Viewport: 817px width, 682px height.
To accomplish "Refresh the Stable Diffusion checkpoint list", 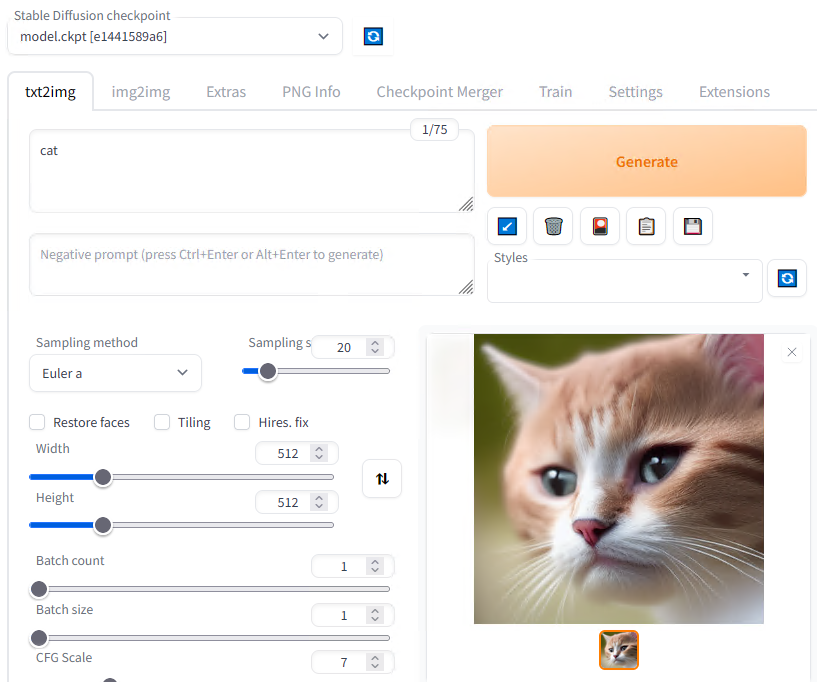I will coord(372,36).
